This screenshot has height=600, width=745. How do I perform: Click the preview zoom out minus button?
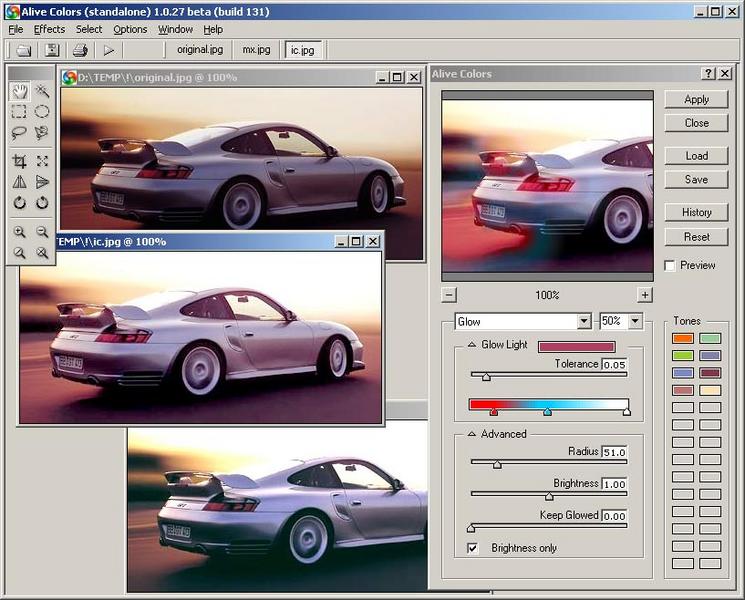[449, 295]
